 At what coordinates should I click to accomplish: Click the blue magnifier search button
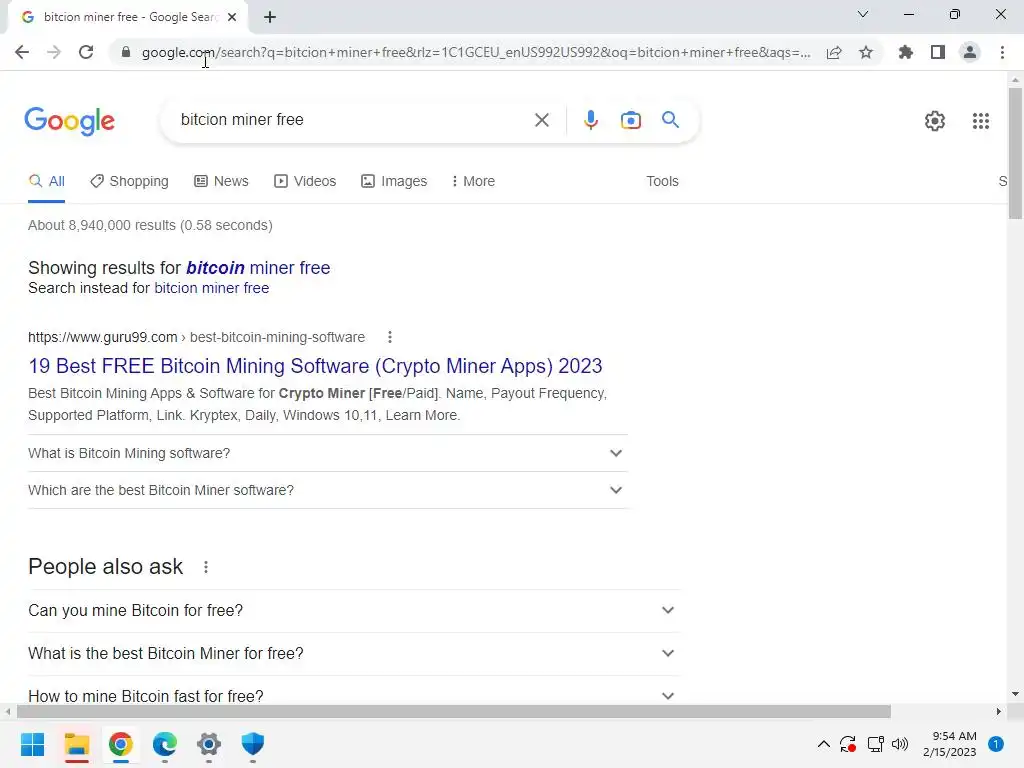point(670,120)
